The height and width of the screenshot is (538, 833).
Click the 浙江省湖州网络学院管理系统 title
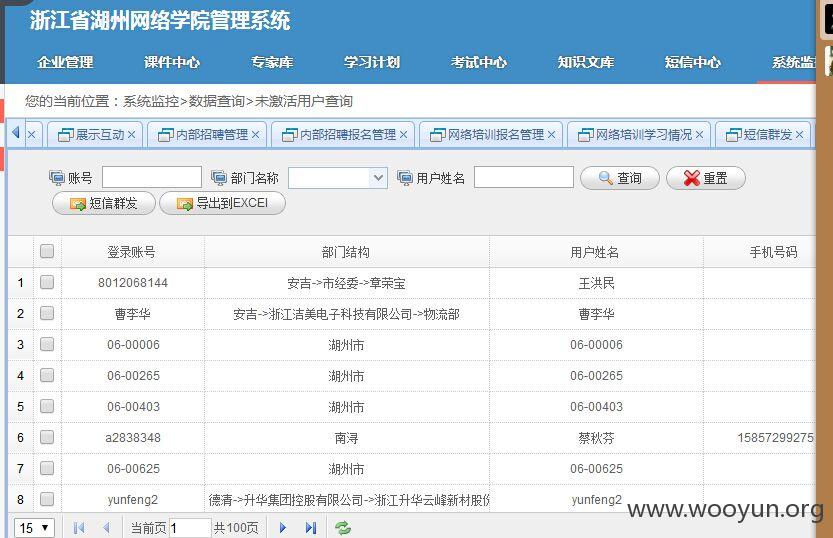coord(160,21)
